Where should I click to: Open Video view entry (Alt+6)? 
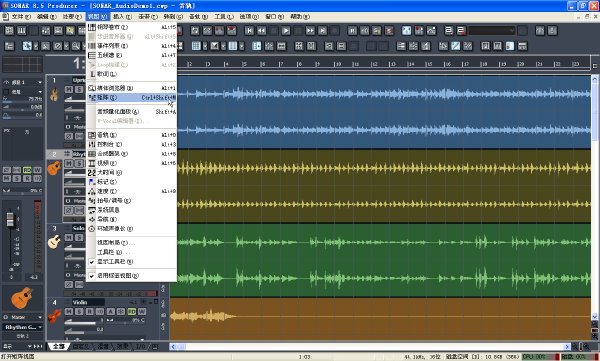coord(132,163)
